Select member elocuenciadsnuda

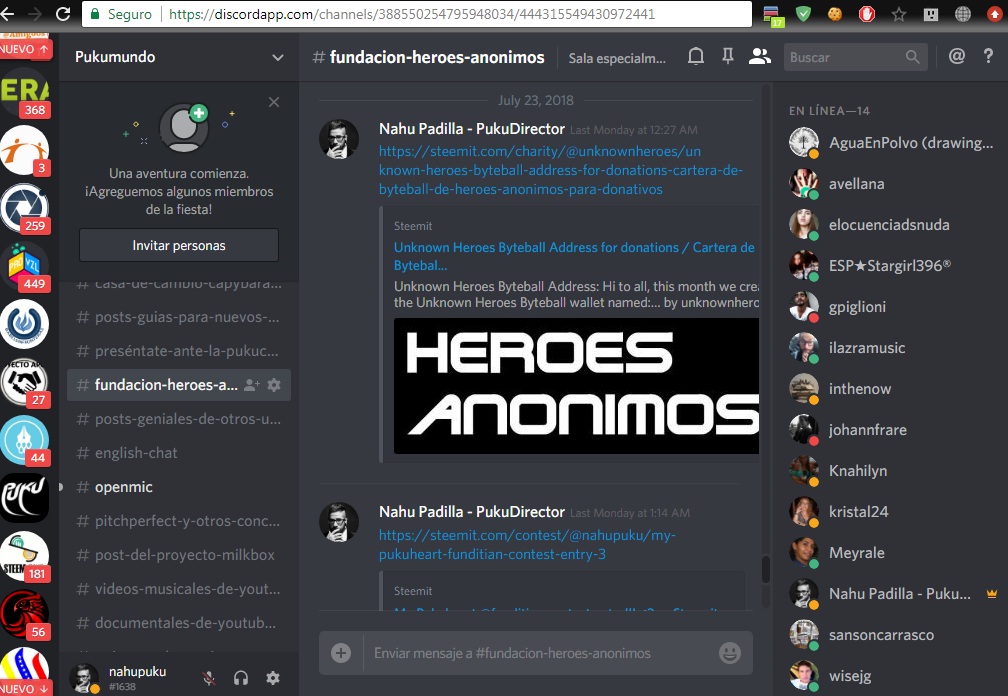[890, 225]
